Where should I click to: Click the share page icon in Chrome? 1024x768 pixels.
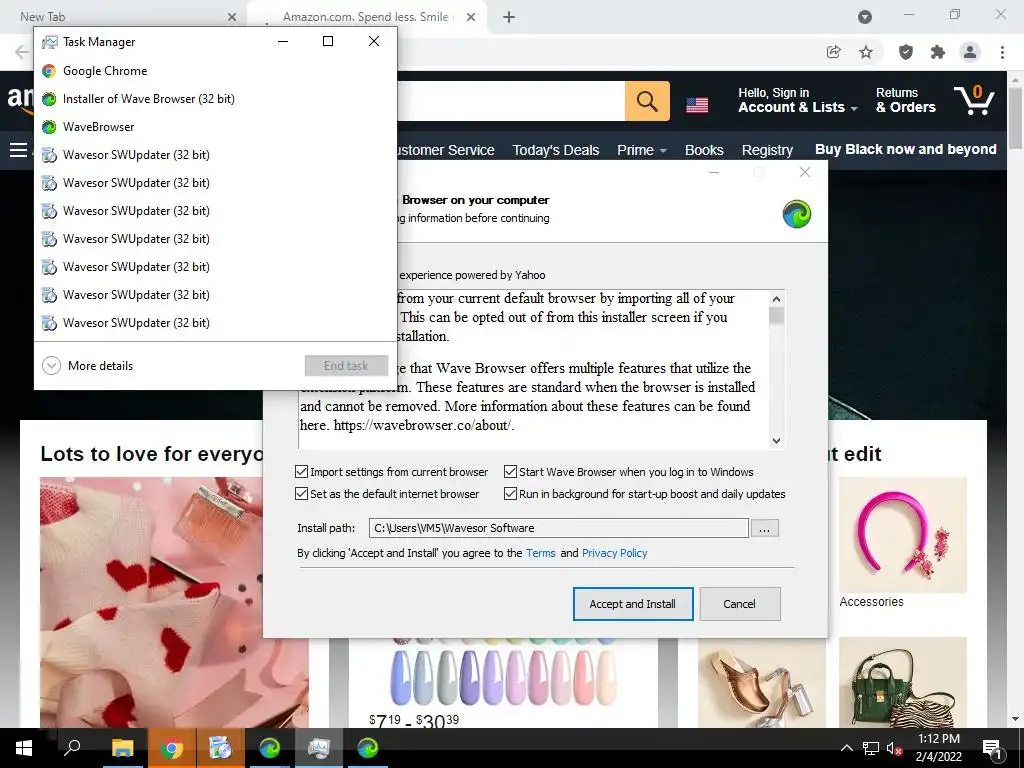point(833,52)
